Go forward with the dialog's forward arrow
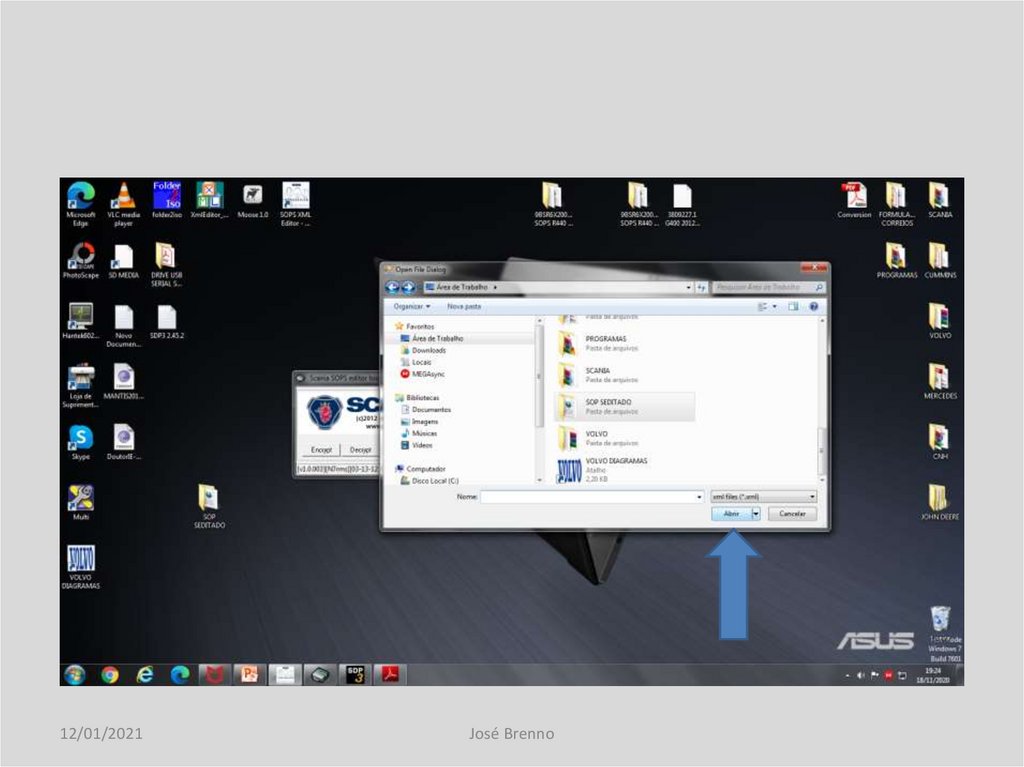 click(408, 287)
